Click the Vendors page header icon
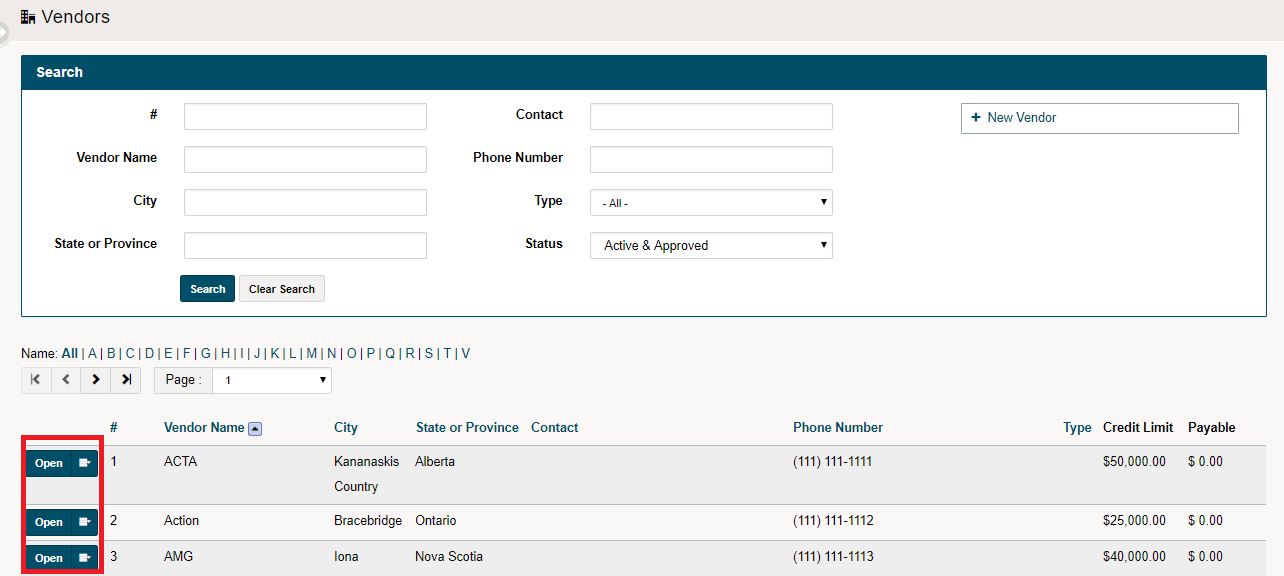Screen dimensions: 1284x576 (28, 16)
